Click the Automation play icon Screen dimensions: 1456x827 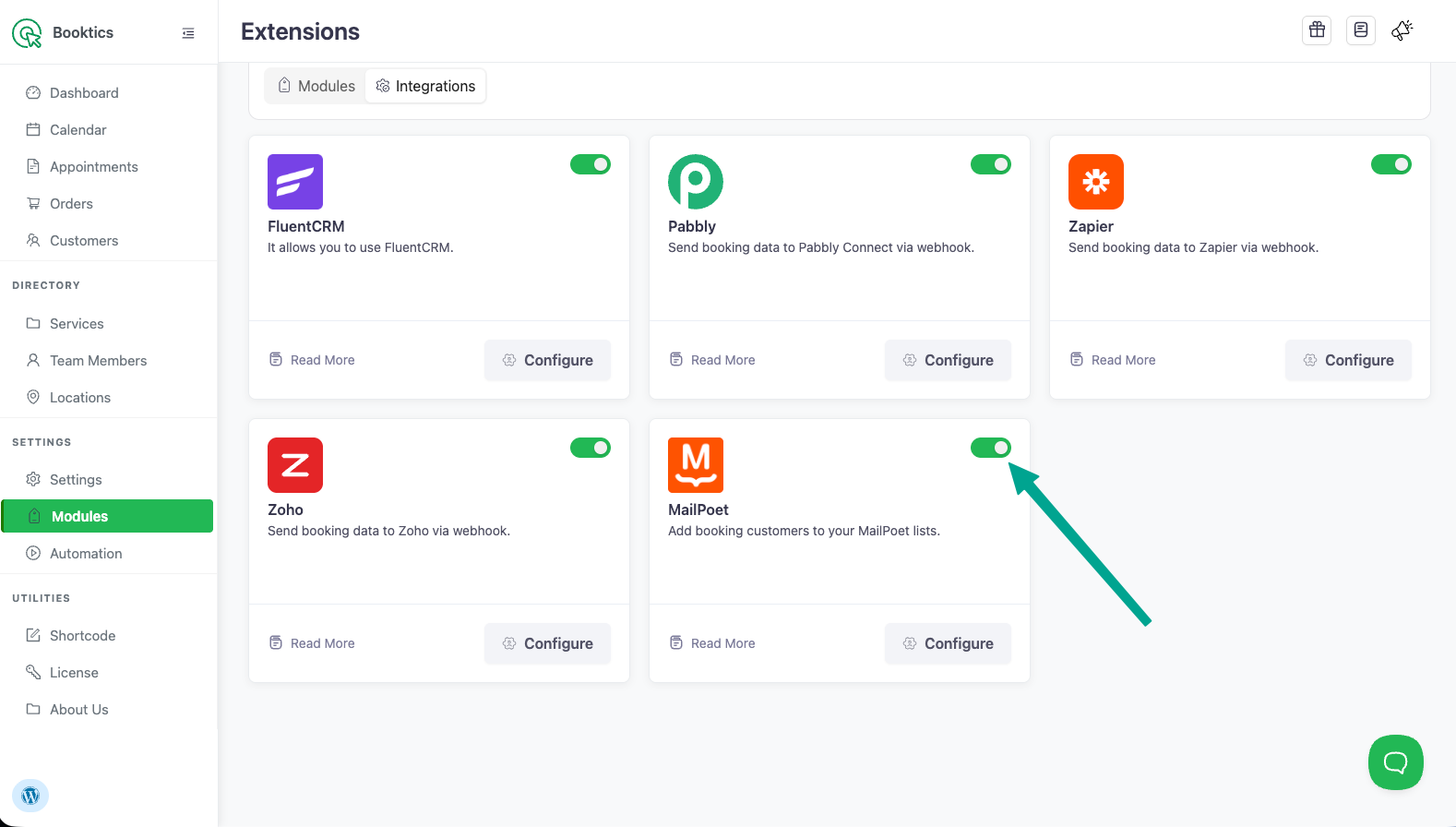(x=33, y=553)
